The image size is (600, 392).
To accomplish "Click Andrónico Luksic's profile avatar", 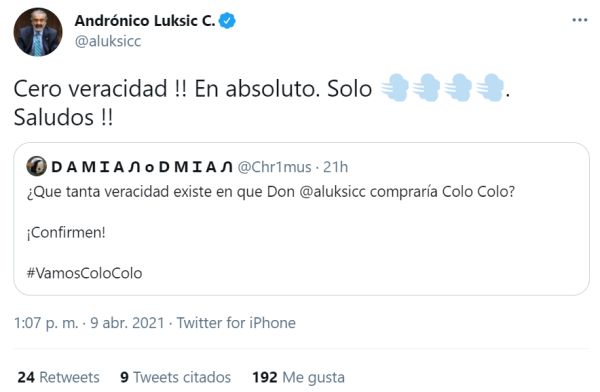I will tap(38, 32).
